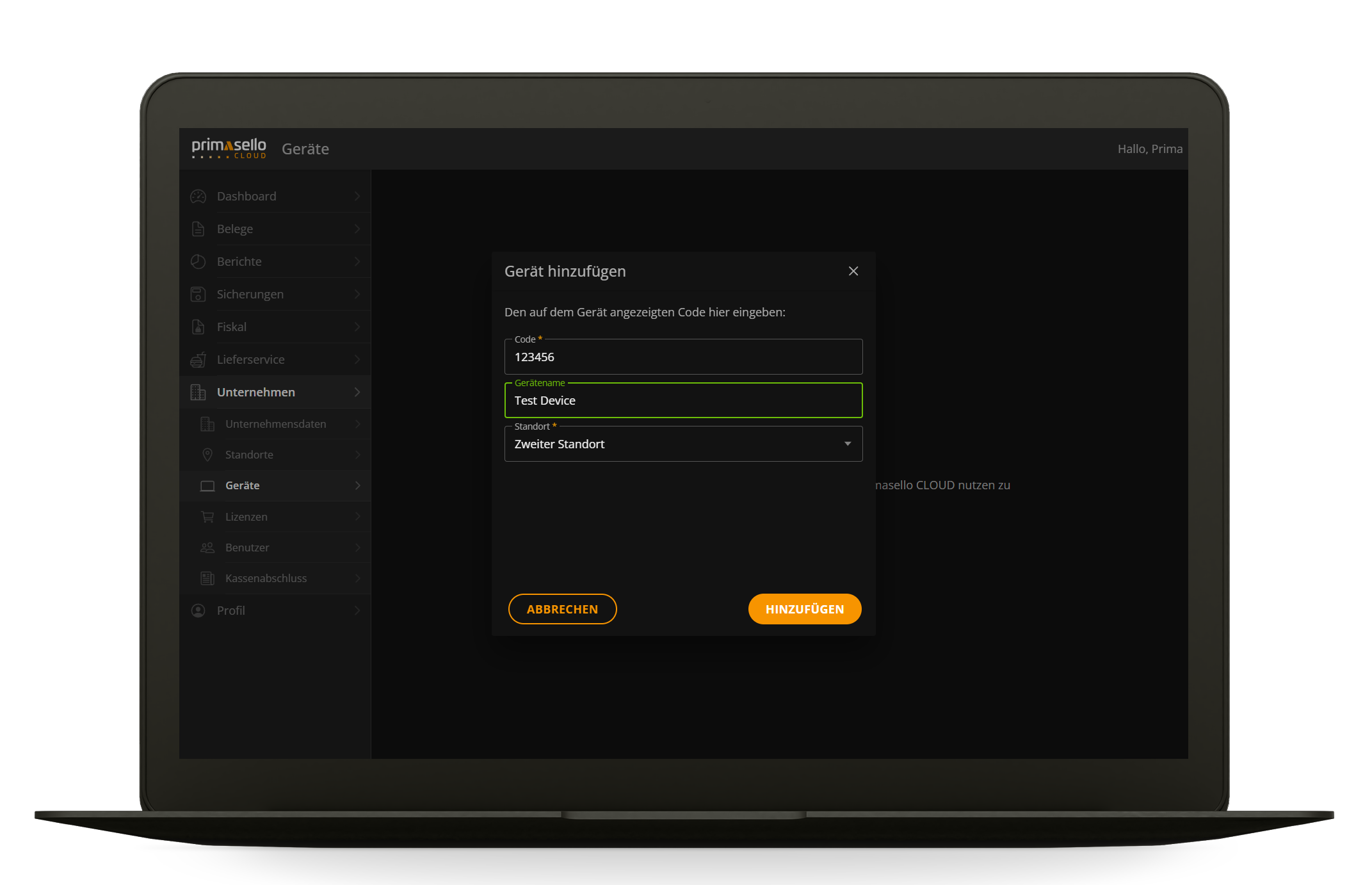Screen dimensions: 1372x885
Task: Expand the Geräte submenu chevron
Action: [x=357, y=485]
